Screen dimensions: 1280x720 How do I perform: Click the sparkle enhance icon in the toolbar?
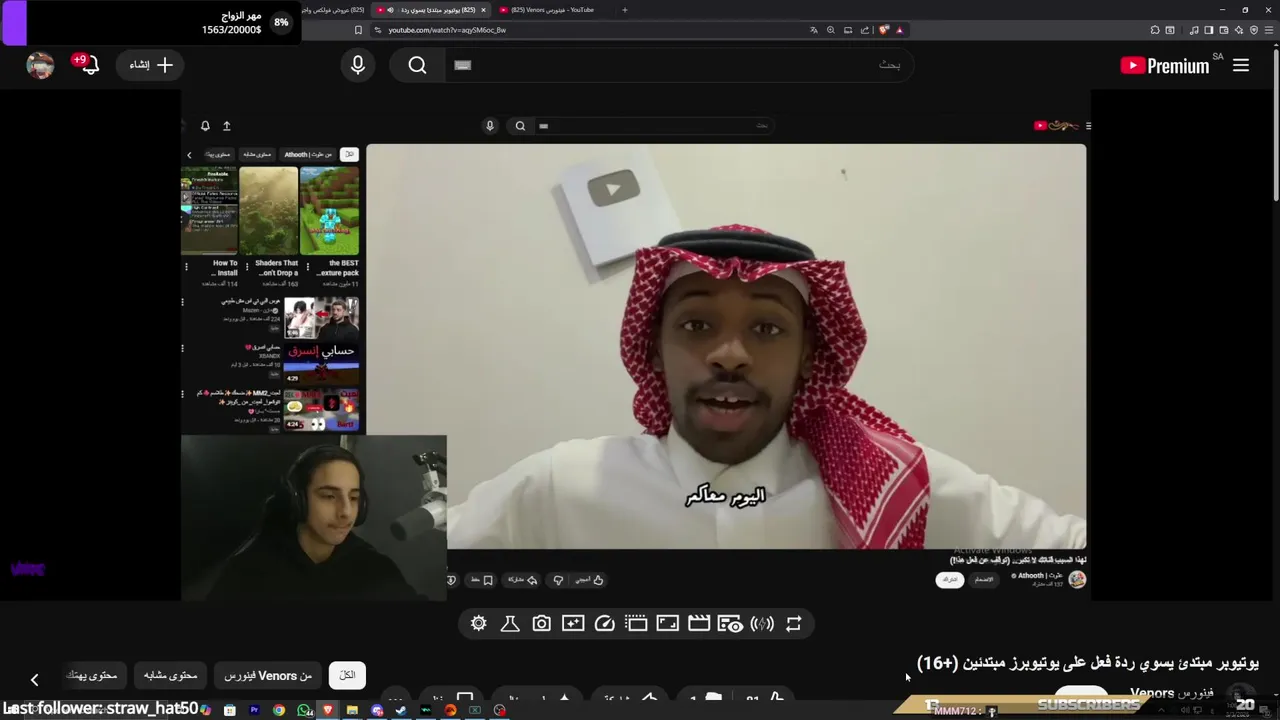click(x=573, y=624)
